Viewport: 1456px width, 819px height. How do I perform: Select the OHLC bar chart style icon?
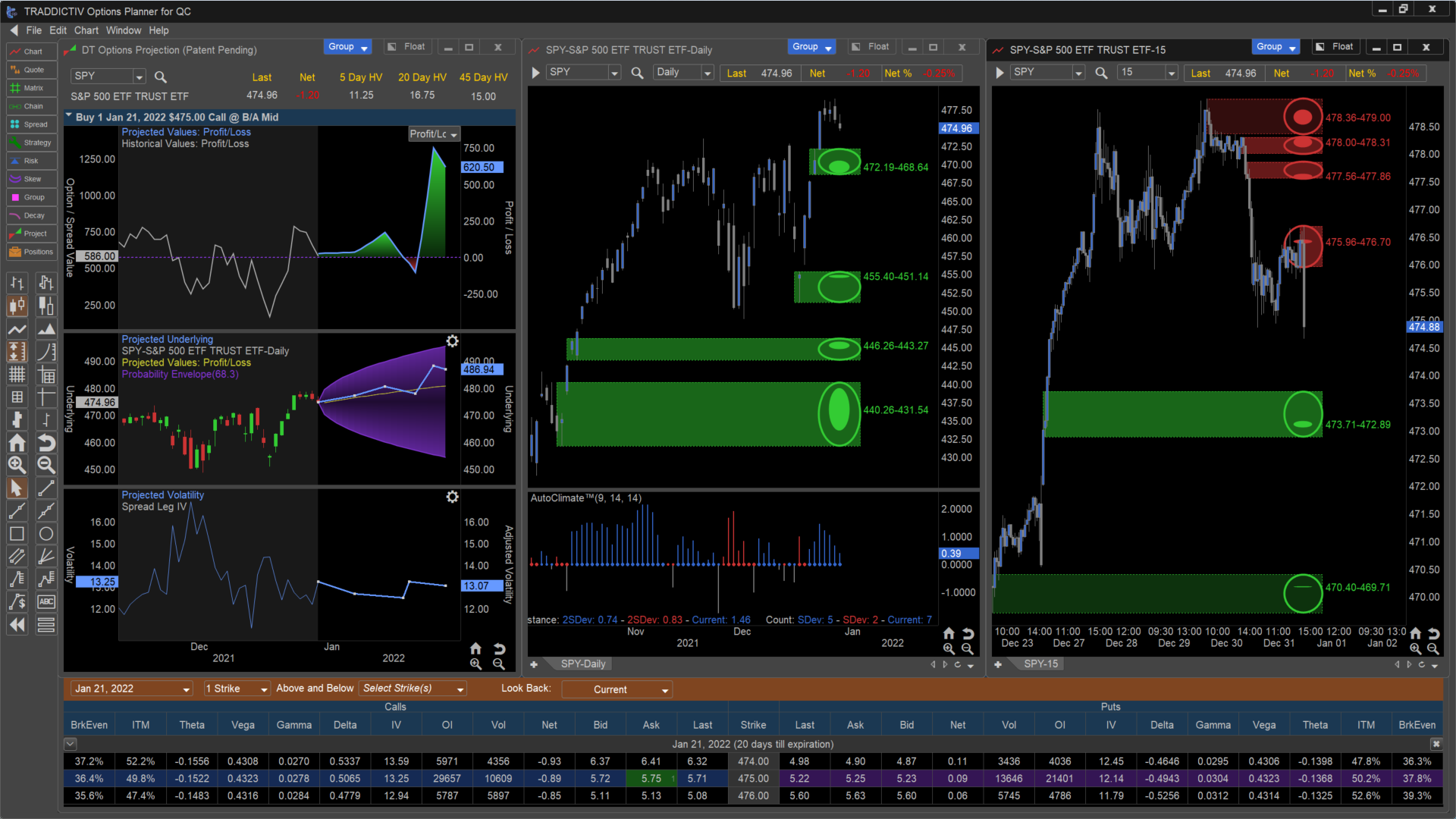tap(17, 284)
